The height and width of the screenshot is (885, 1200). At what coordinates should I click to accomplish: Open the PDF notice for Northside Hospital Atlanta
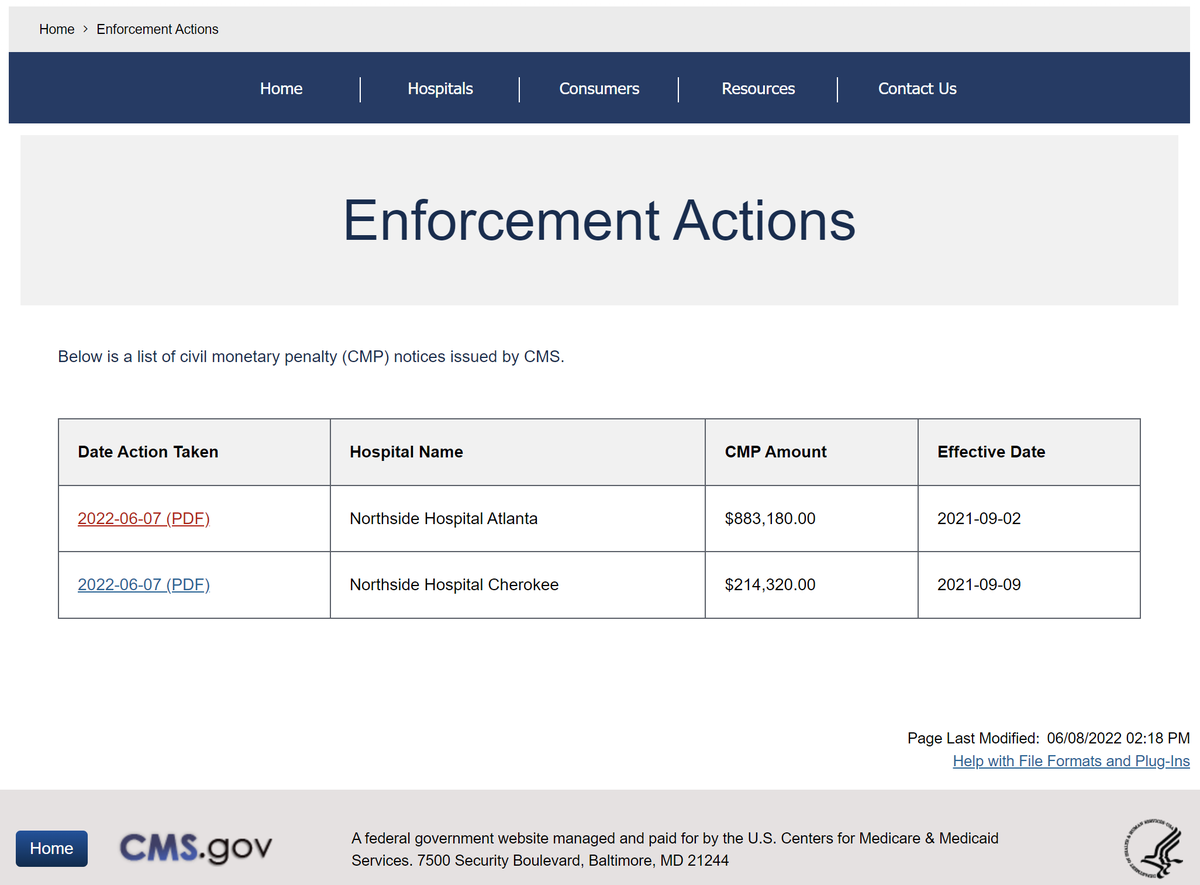pos(144,518)
